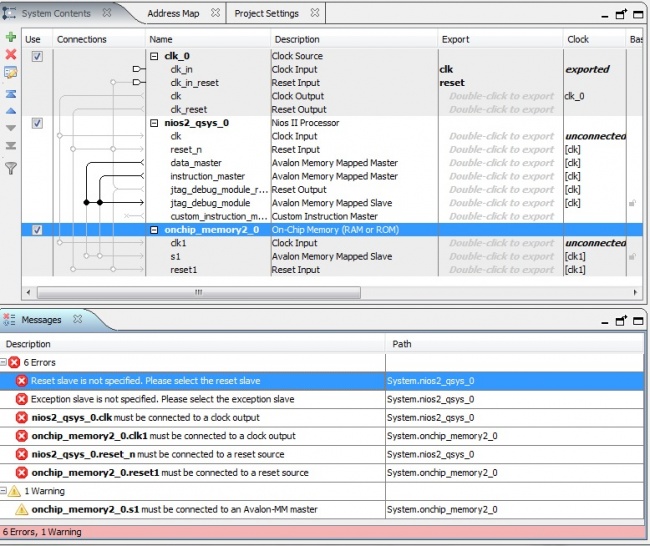The width and height of the screenshot is (650, 546).
Task: Collapse the 1 Warning message group
Action: (x=3, y=490)
